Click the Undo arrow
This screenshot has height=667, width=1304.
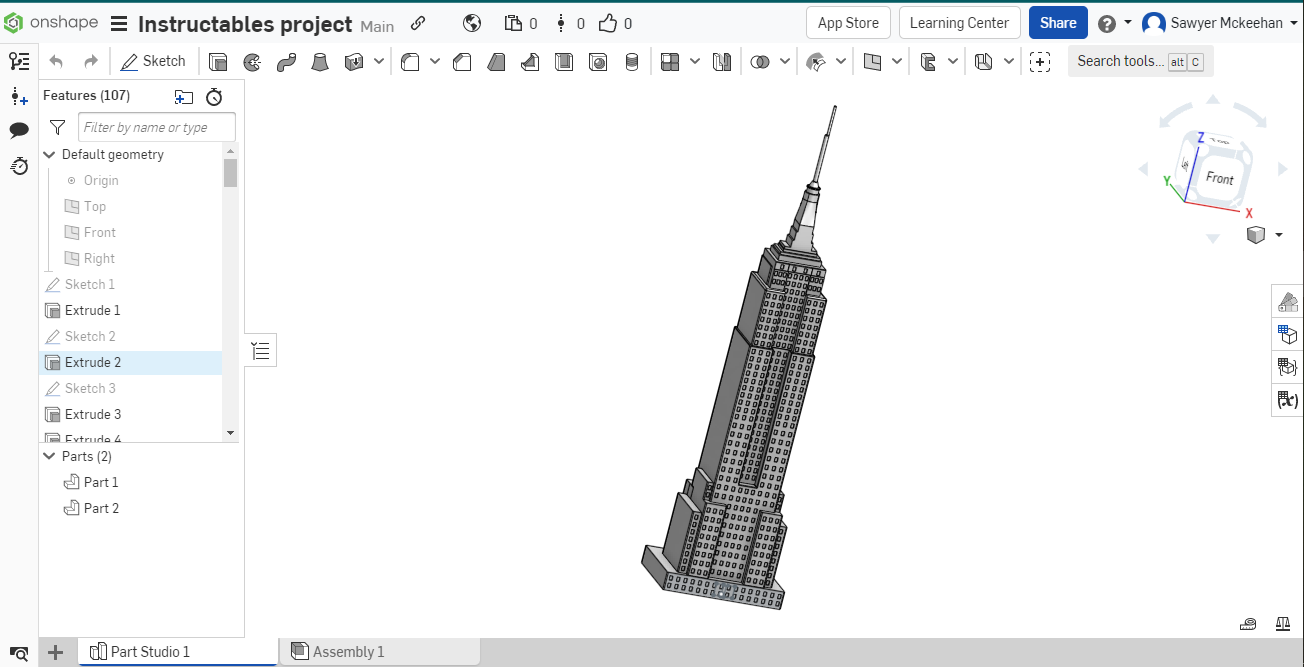(56, 62)
